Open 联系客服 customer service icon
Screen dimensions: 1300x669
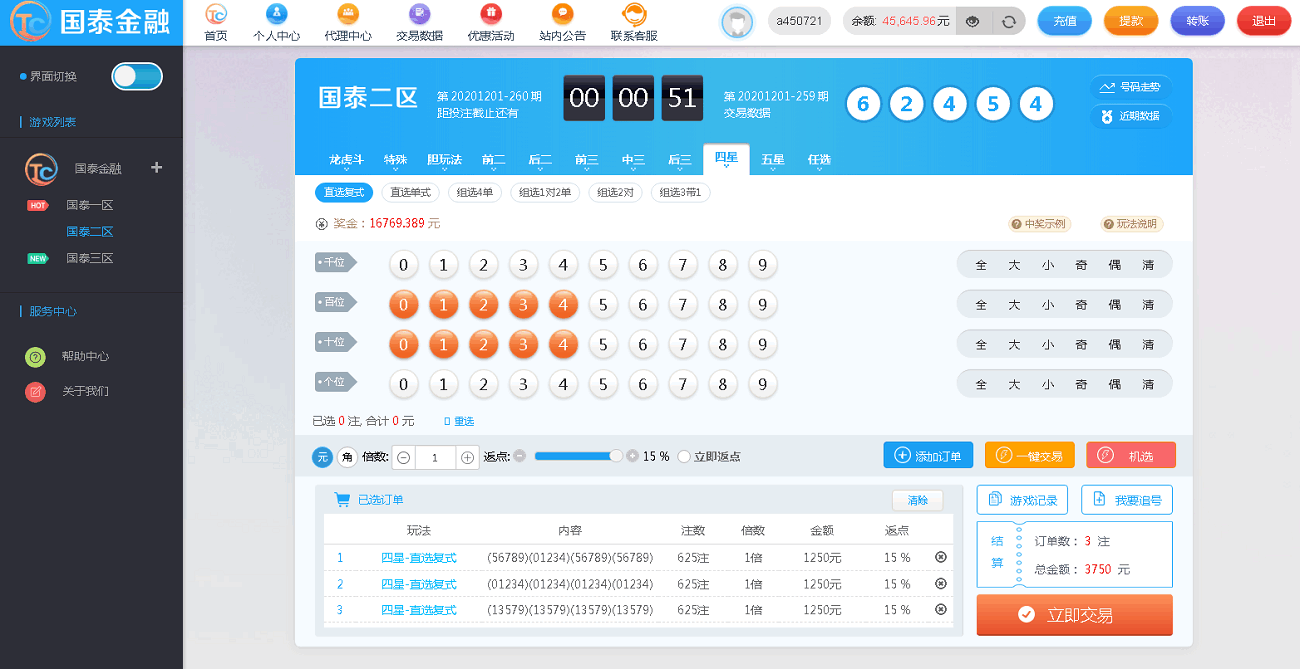tap(633, 22)
